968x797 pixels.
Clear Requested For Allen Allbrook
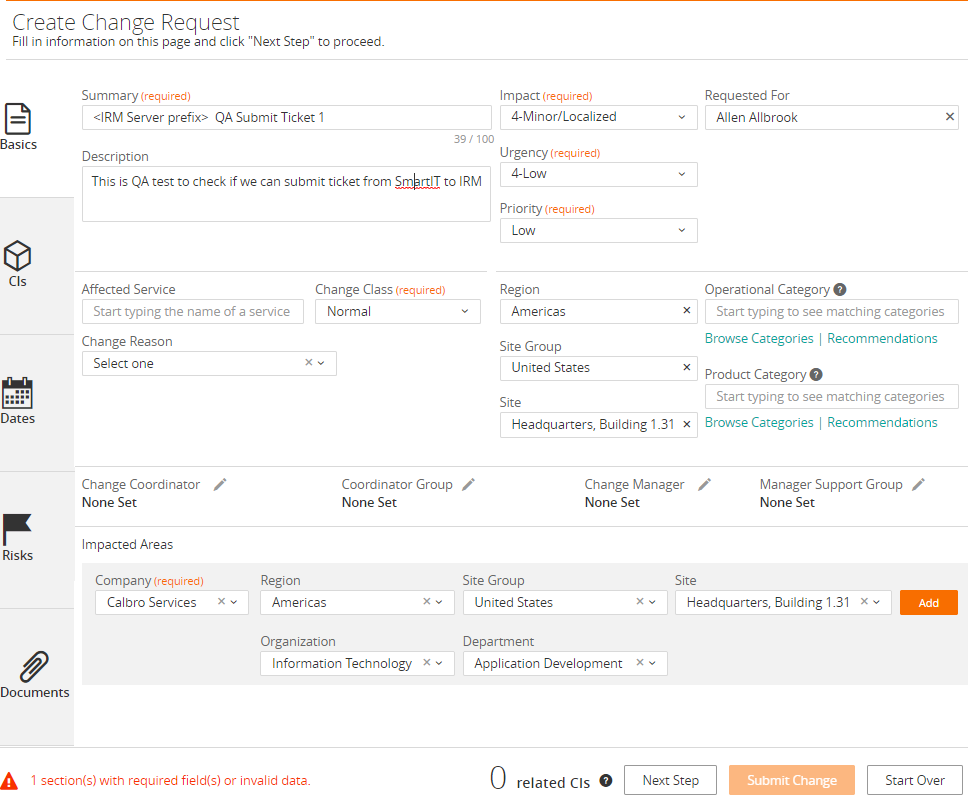(x=949, y=117)
